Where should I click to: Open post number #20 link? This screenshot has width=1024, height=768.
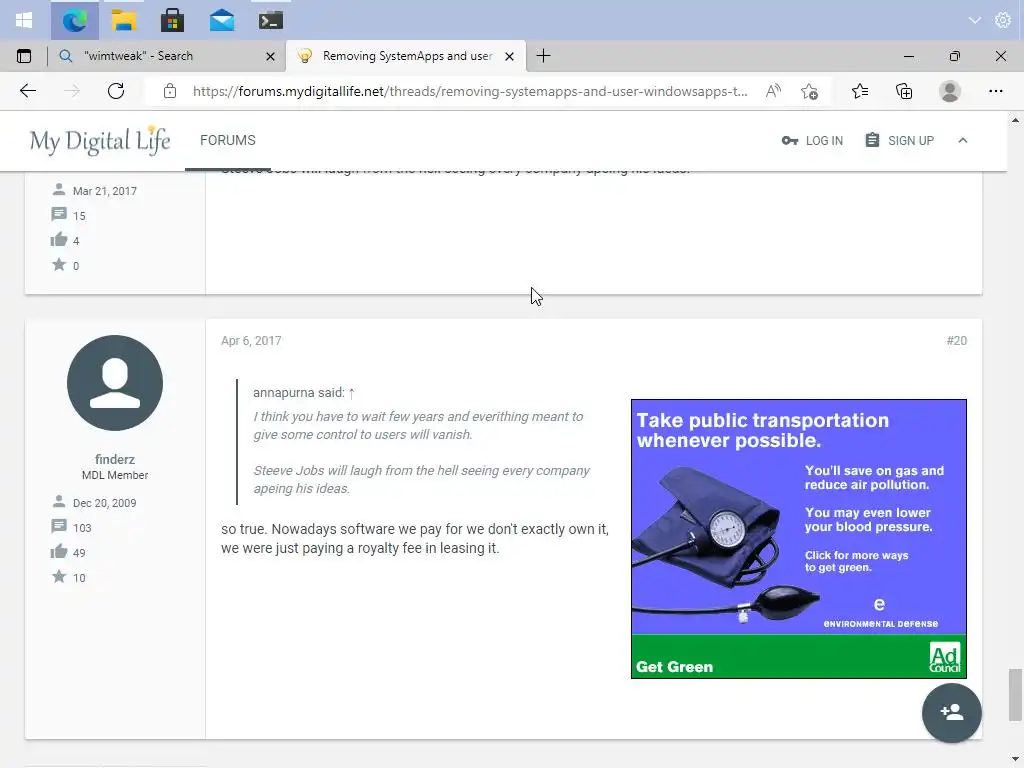pos(957,341)
